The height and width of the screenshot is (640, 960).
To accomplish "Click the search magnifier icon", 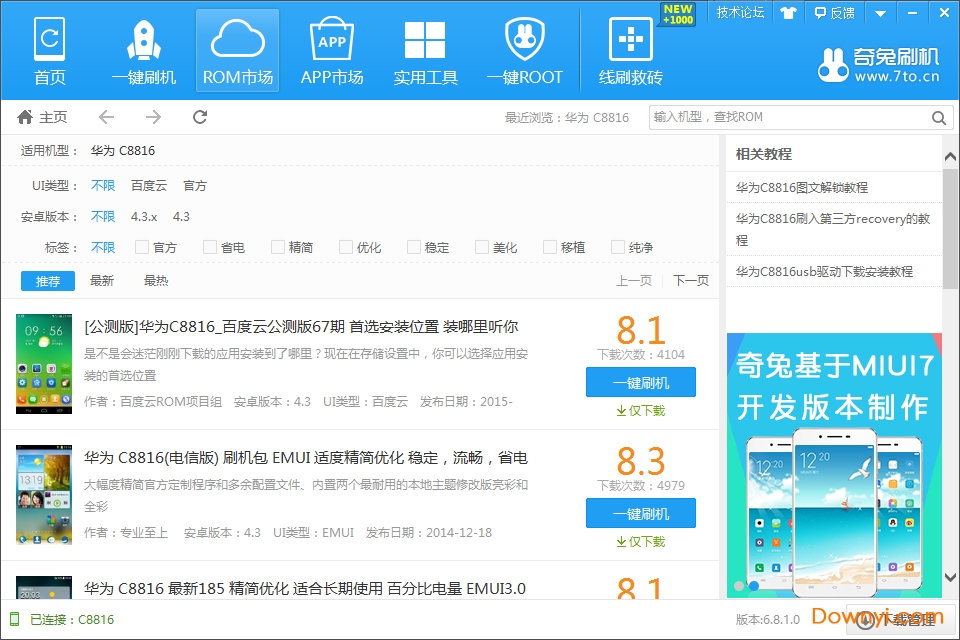I will pyautogui.click(x=938, y=118).
